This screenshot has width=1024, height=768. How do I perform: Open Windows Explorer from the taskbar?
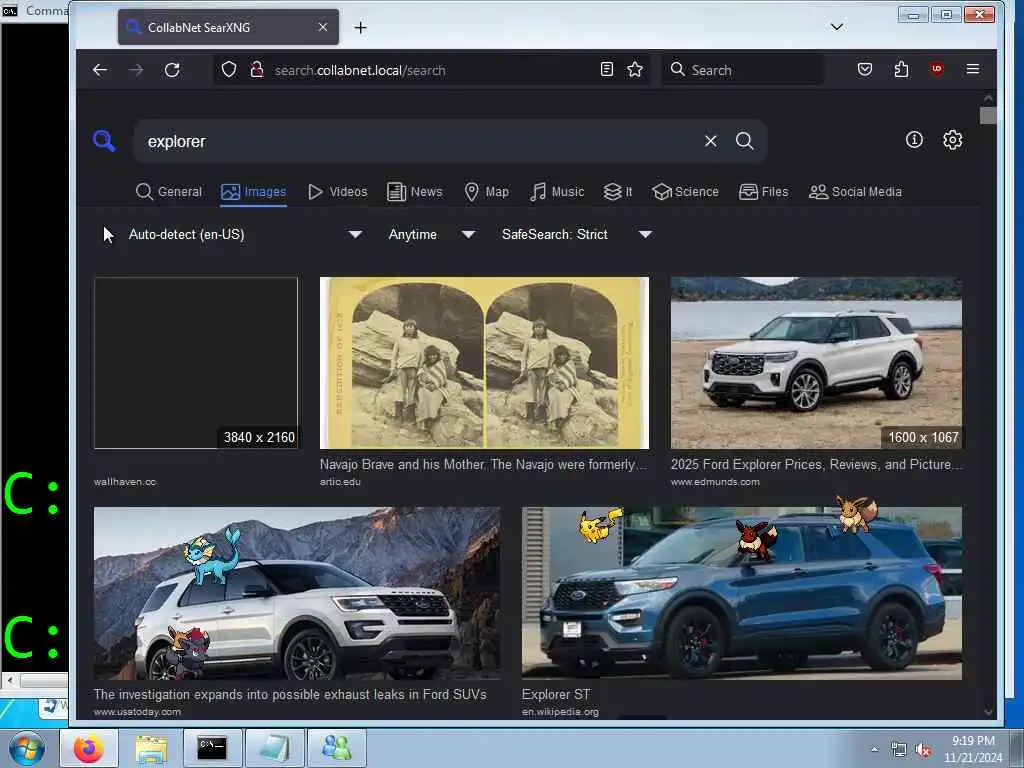[151, 748]
